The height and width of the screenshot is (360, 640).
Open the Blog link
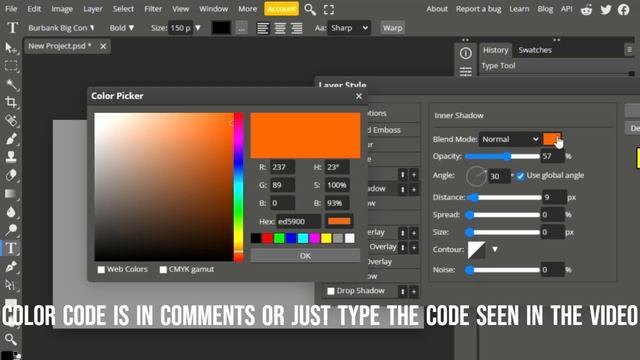click(544, 9)
